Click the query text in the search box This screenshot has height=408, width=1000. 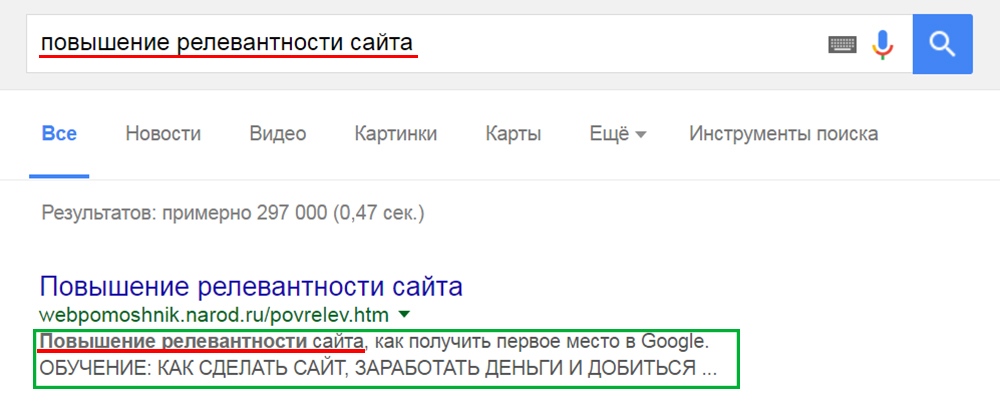[226, 43]
